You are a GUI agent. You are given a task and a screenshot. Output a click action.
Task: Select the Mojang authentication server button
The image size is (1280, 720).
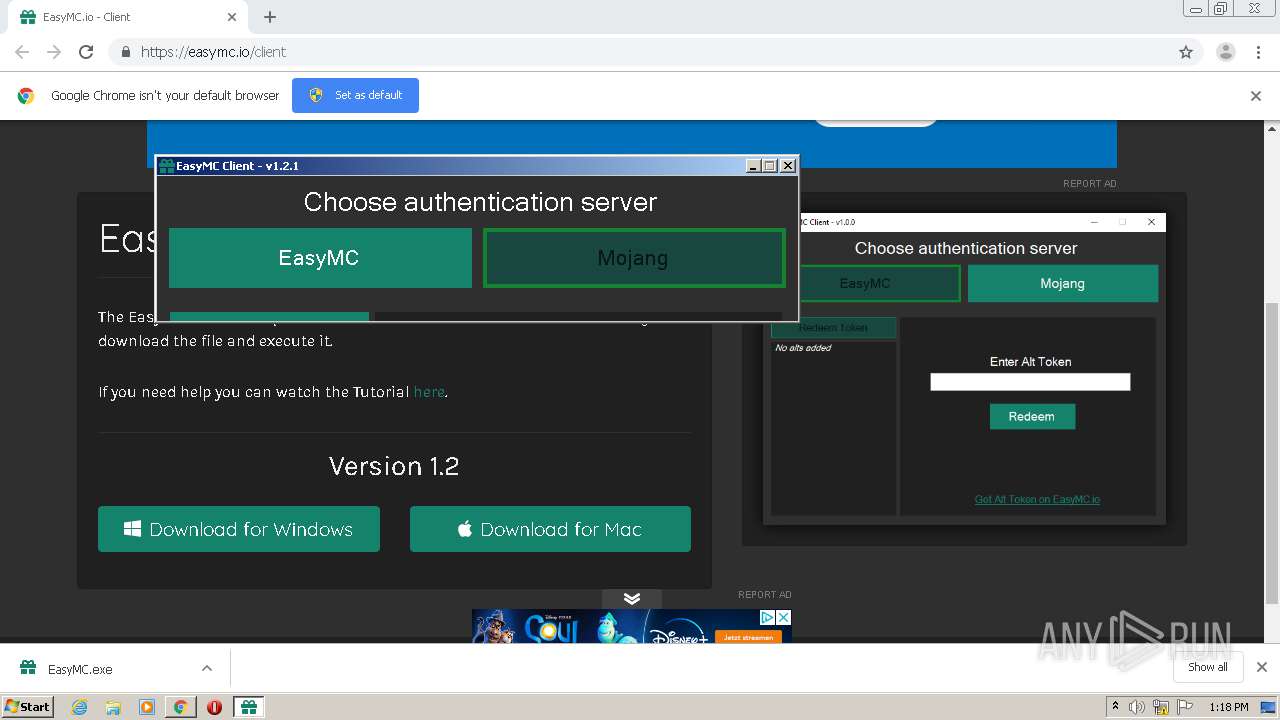(x=634, y=258)
